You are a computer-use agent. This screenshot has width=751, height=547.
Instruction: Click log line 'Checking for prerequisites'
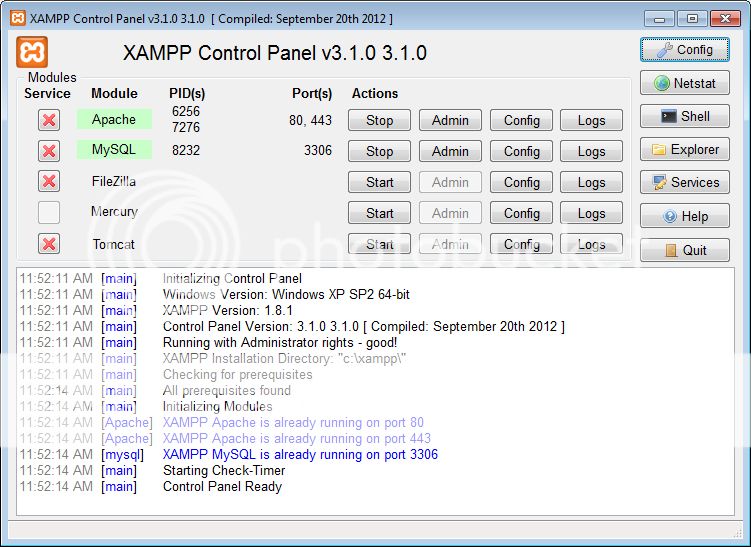pos(238,375)
